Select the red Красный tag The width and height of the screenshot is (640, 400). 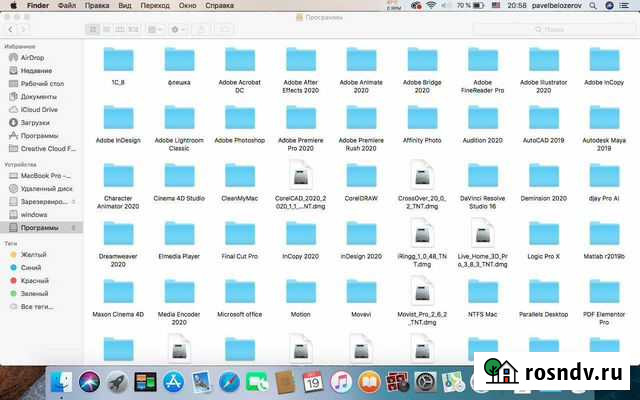coord(36,281)
